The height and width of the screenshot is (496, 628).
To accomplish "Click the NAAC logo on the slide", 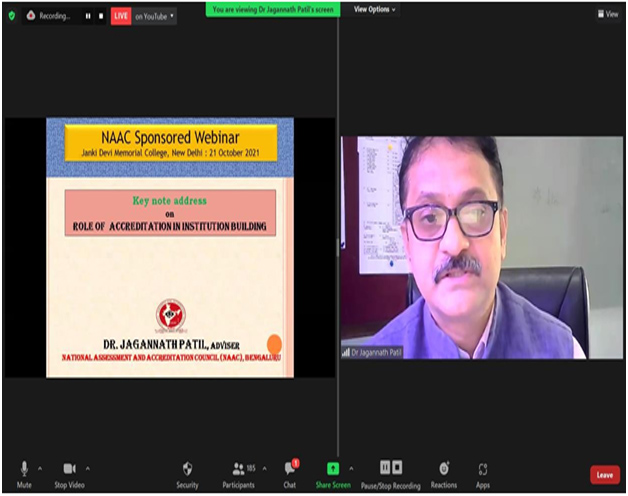I will [171, 317].
